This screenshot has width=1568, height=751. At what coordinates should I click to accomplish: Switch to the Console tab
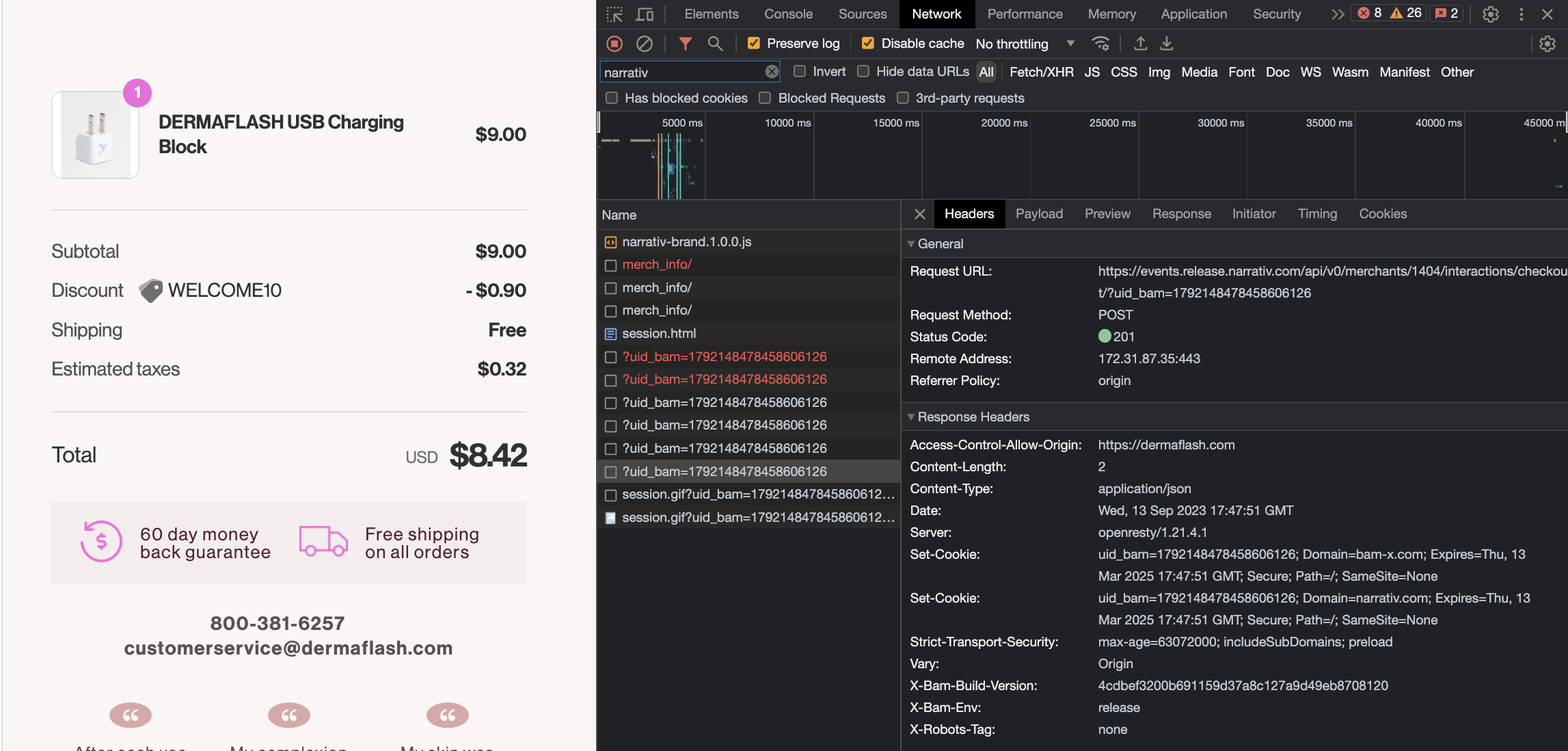pos(788,14)
